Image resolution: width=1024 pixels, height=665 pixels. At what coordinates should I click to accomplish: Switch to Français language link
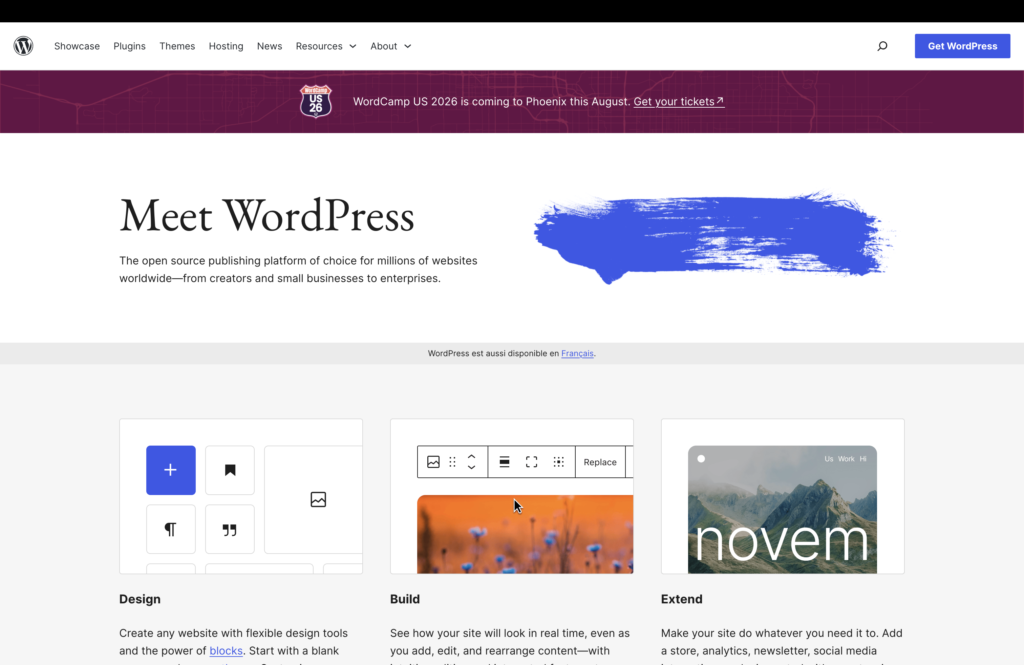(x=577, y=353)
